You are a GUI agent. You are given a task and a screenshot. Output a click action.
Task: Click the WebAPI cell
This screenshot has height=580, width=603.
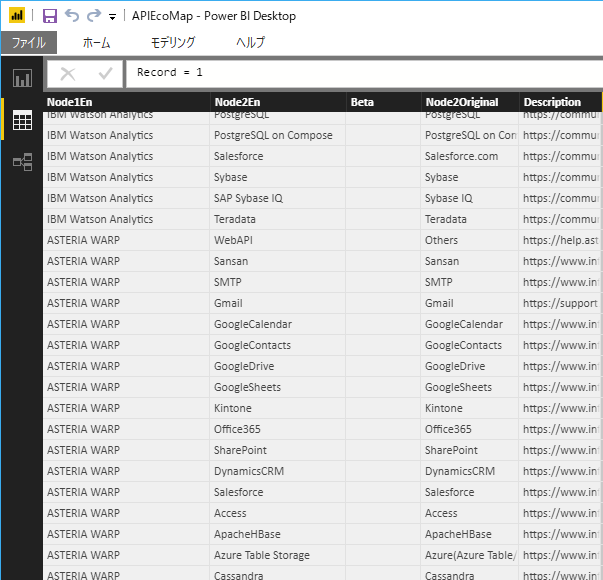(x=278, y=240)
